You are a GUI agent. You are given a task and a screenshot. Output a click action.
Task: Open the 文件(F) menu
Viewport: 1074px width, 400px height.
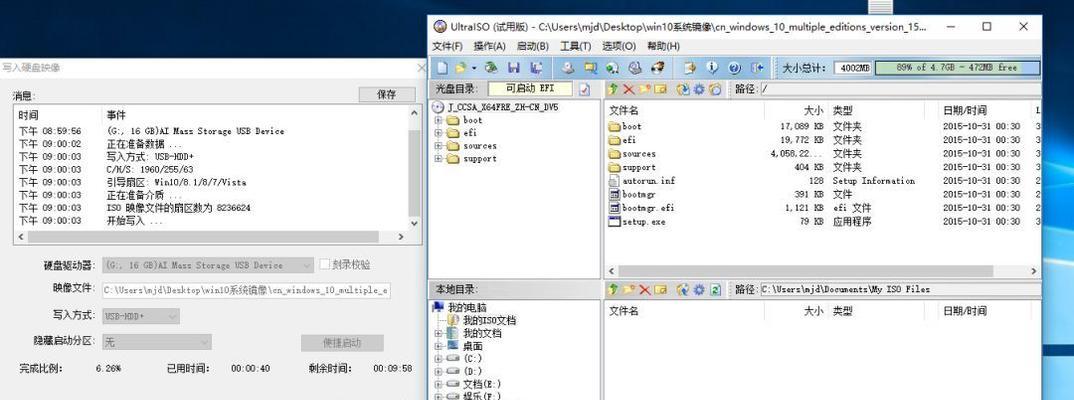click(x=447, y=46)
